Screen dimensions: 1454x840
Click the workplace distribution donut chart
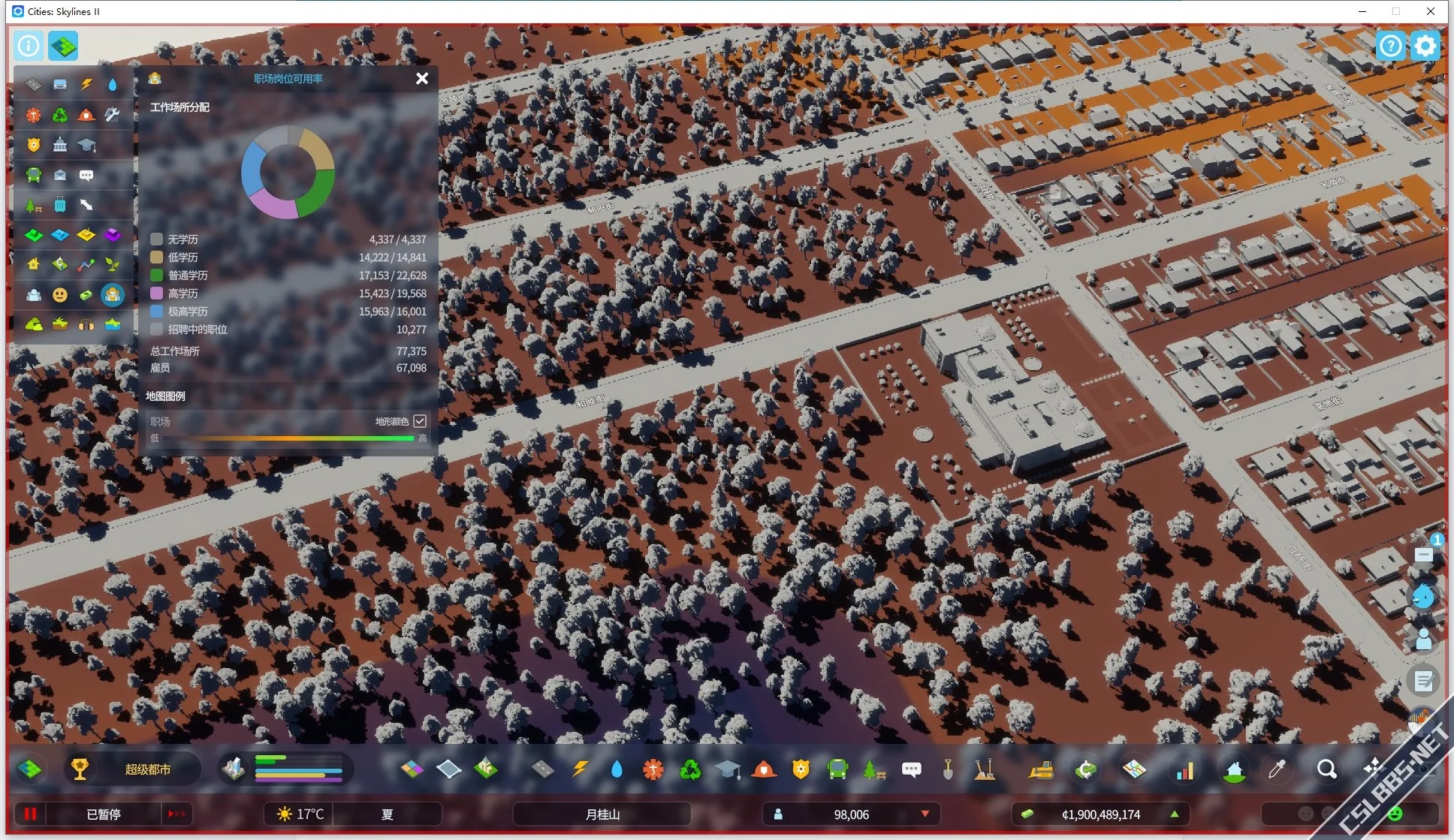click(288, 172)
